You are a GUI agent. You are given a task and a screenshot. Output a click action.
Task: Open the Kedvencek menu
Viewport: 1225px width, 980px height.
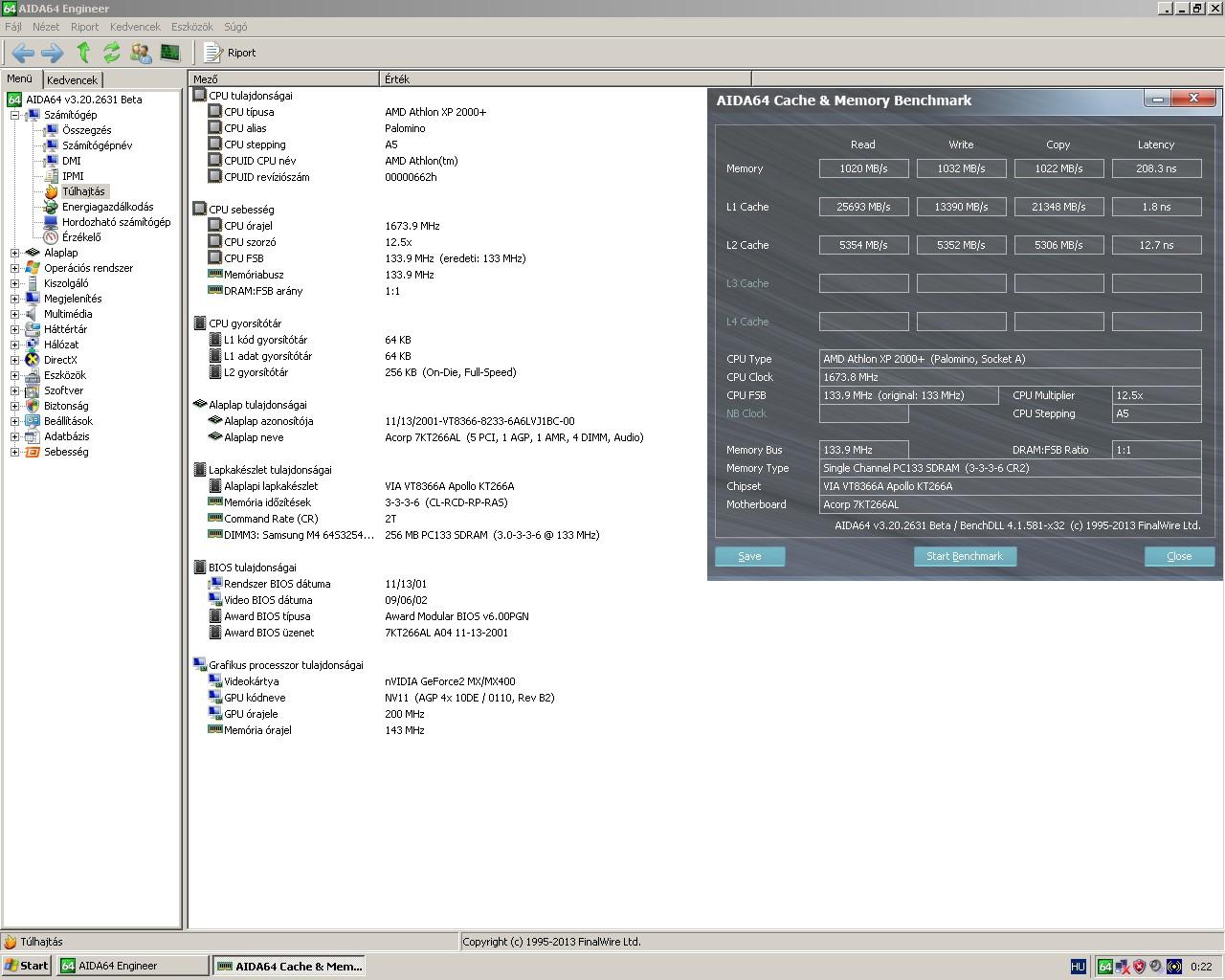pyautogui.click(x=135, y=27)
